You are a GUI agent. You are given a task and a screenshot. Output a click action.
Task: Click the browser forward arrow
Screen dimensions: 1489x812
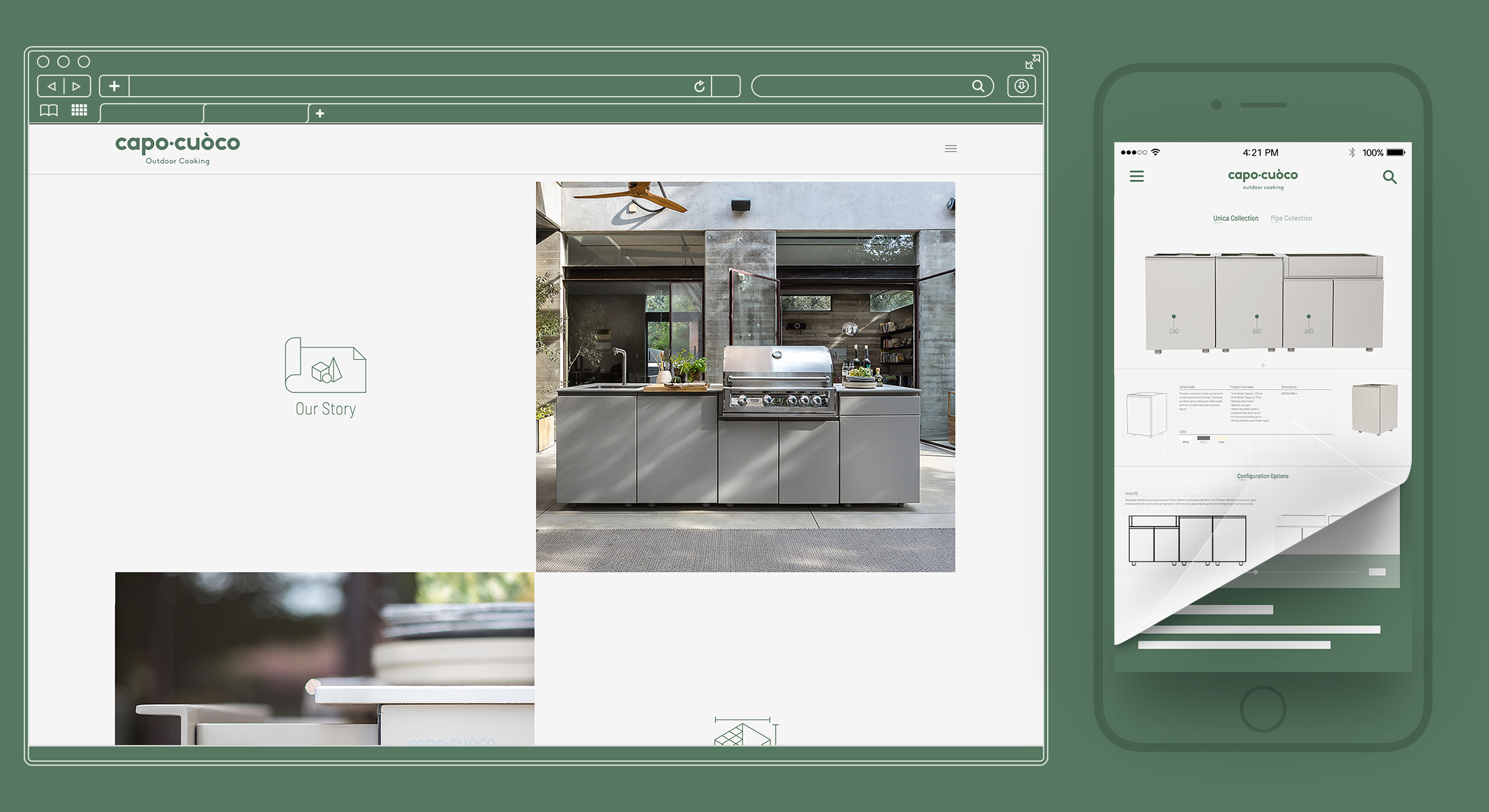[76, 87]
